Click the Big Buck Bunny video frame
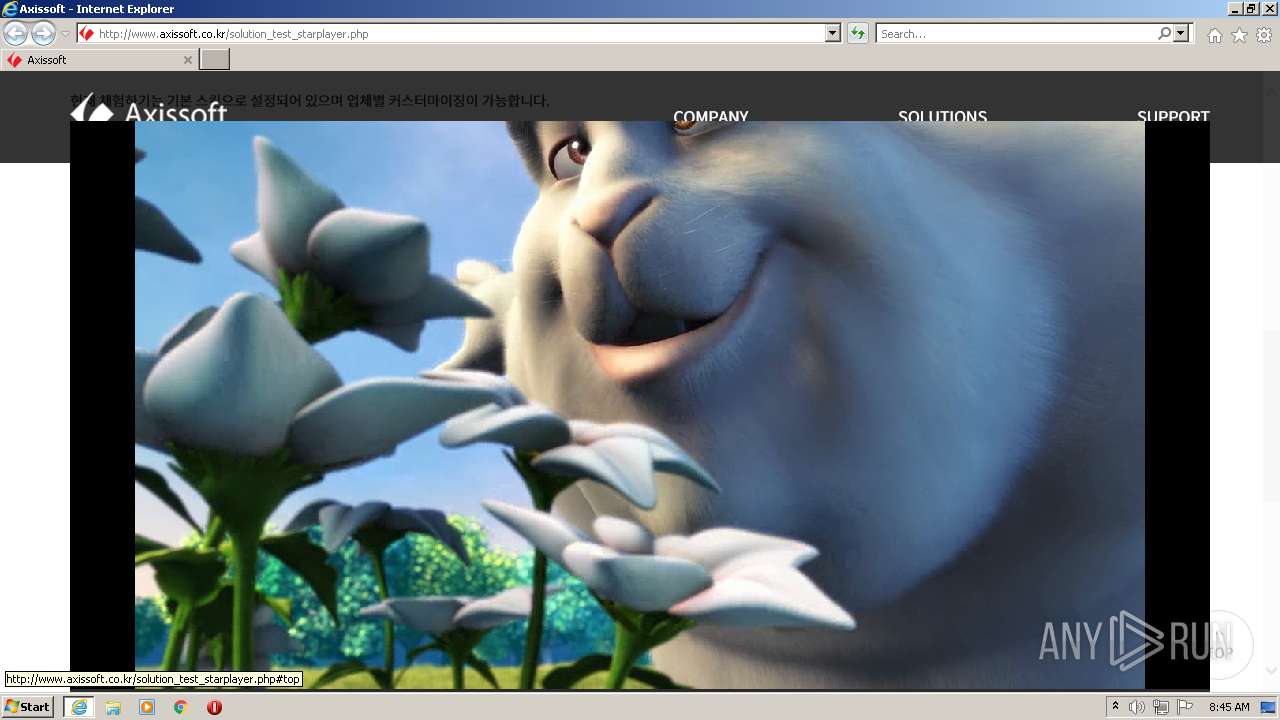Screen dimensions: 1280x720 click(x=640, y=405)
